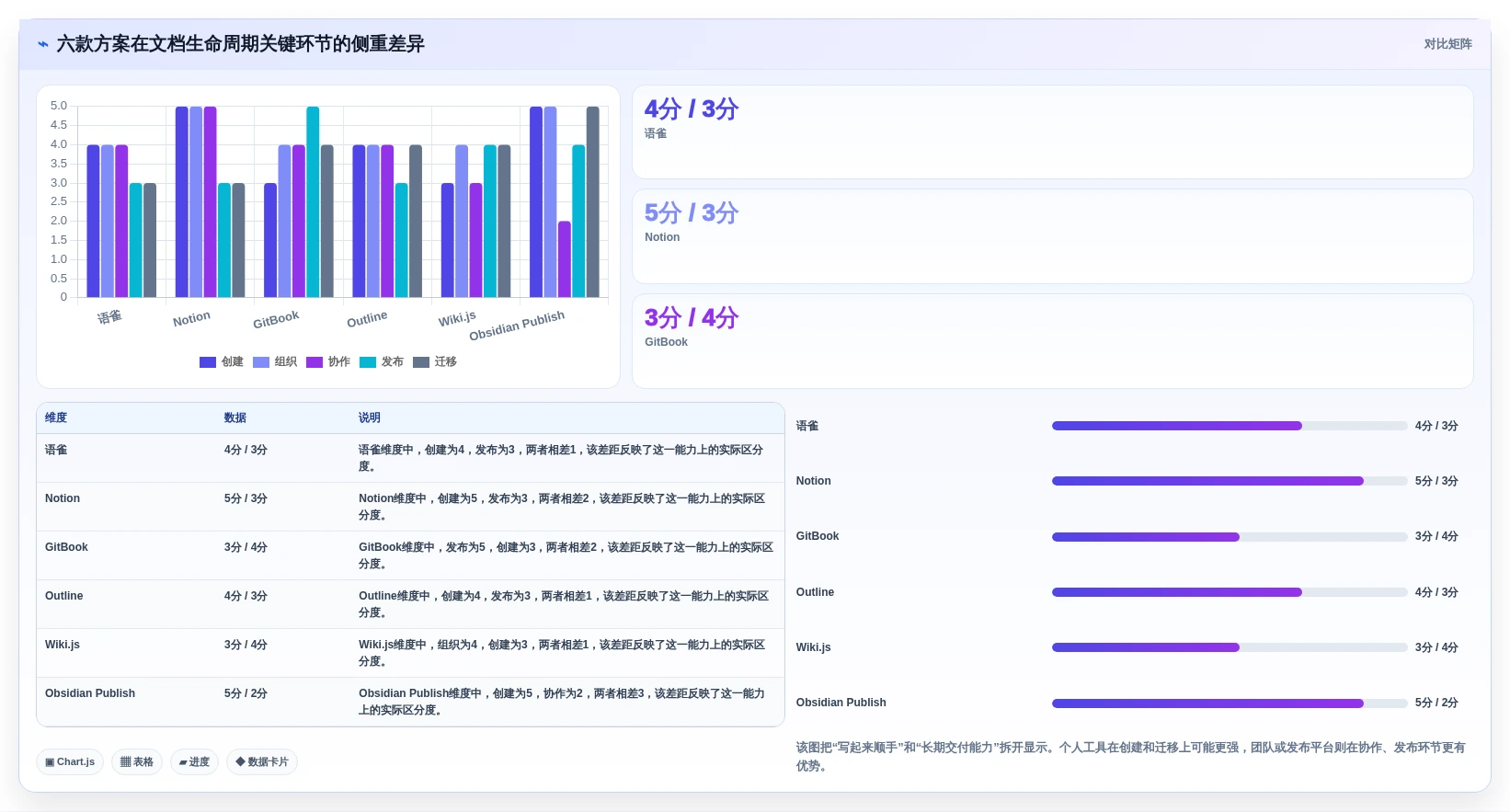Select the 语雀 data card showing 4分 / 3分

pos(1053,132)
